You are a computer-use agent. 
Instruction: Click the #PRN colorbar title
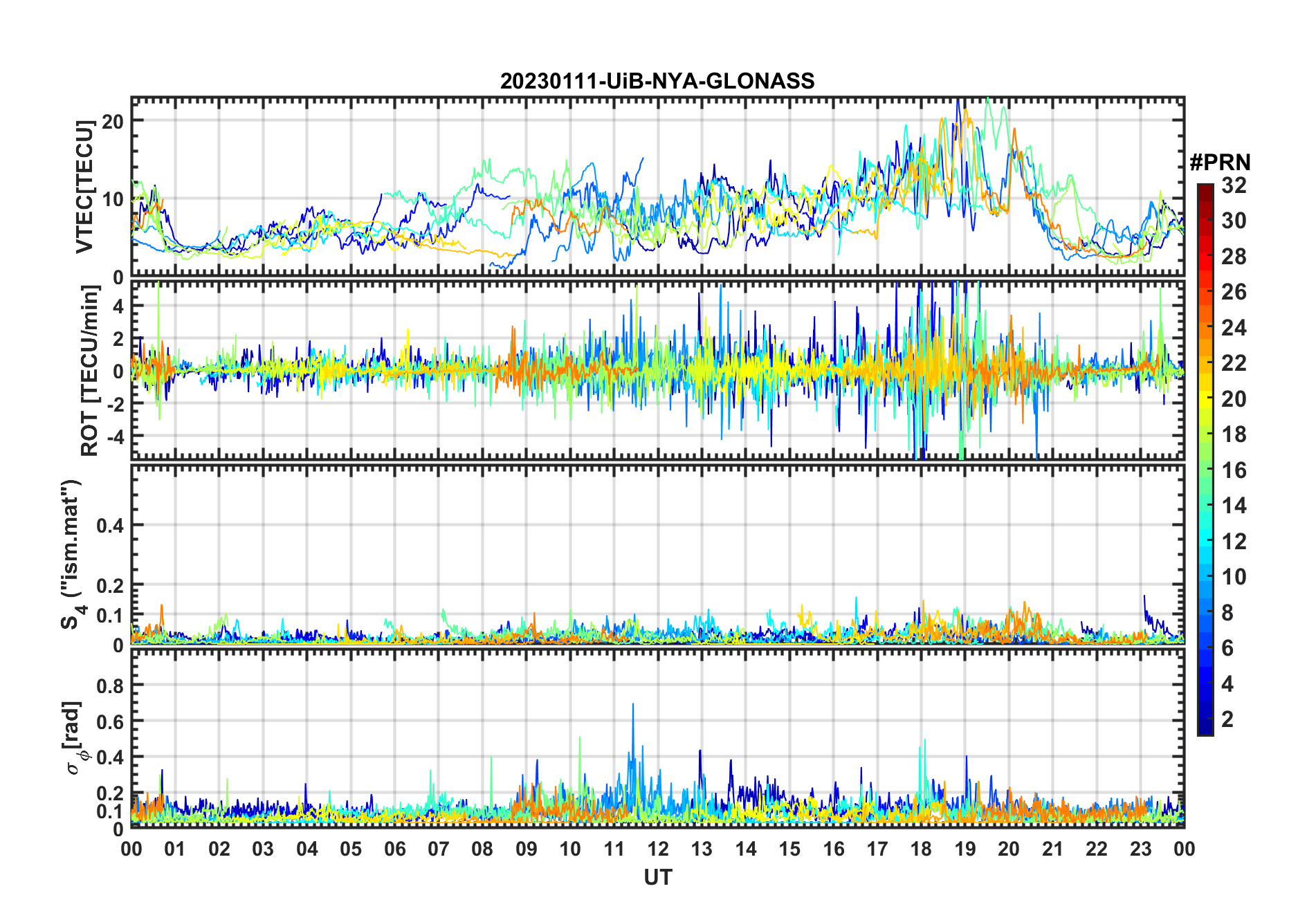click(1220, 163)
